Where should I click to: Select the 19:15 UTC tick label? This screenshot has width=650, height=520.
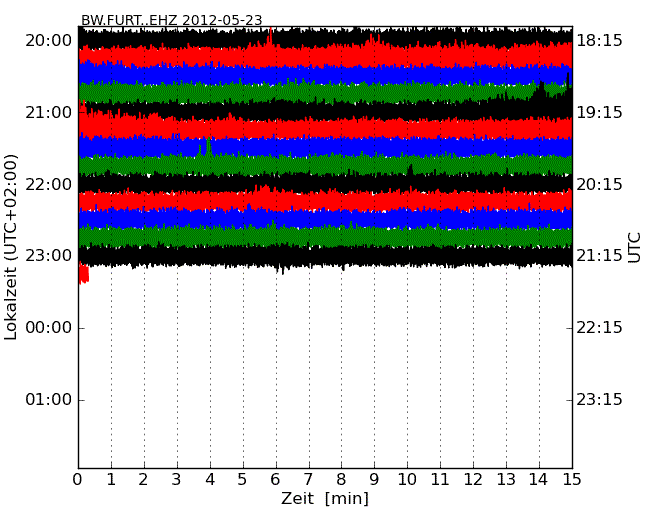599,113
